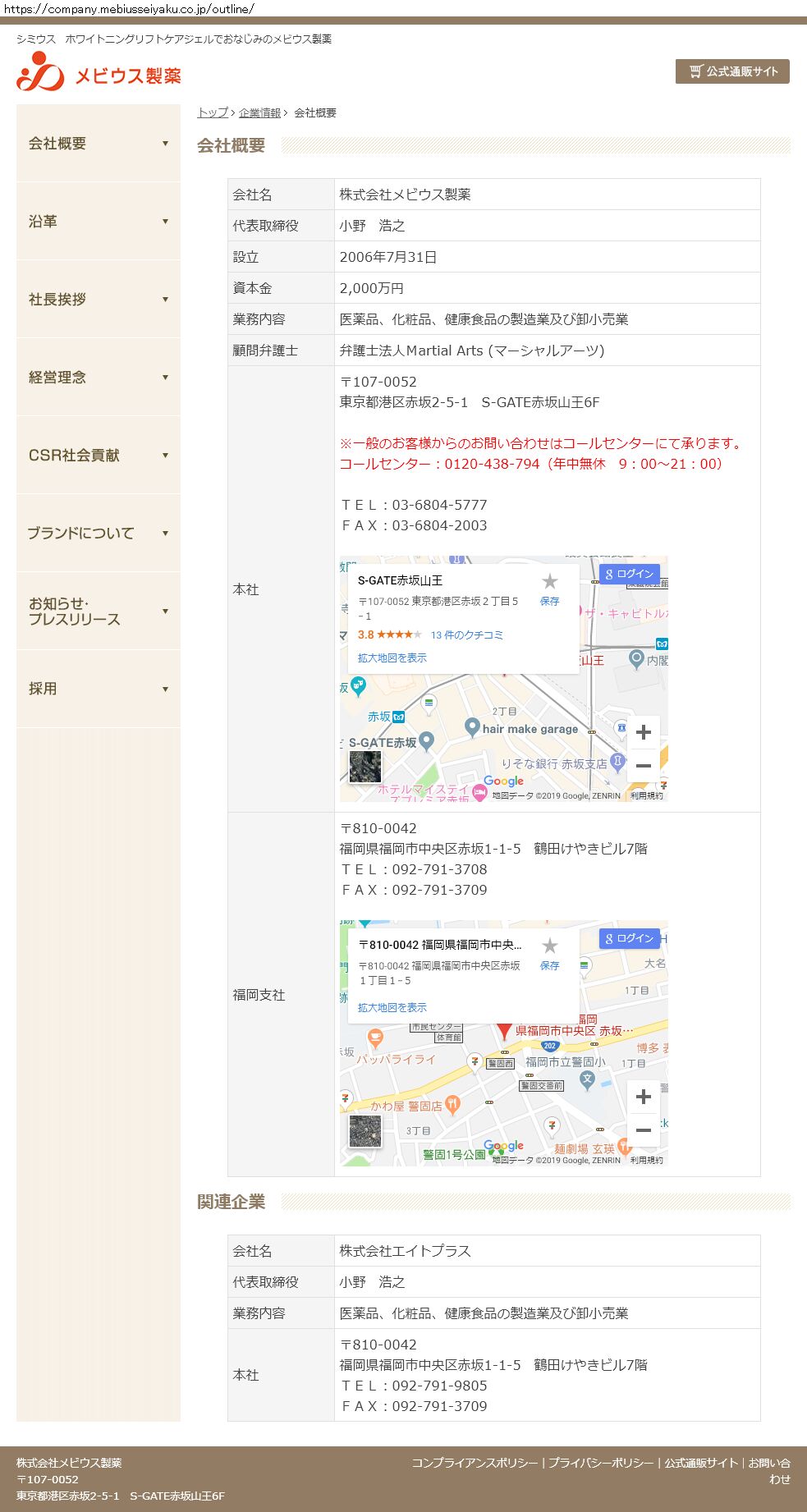Zoom in on the Fukuoka branch map
The width and height of the screenshot is (807, 1512).
[644, 1097]
